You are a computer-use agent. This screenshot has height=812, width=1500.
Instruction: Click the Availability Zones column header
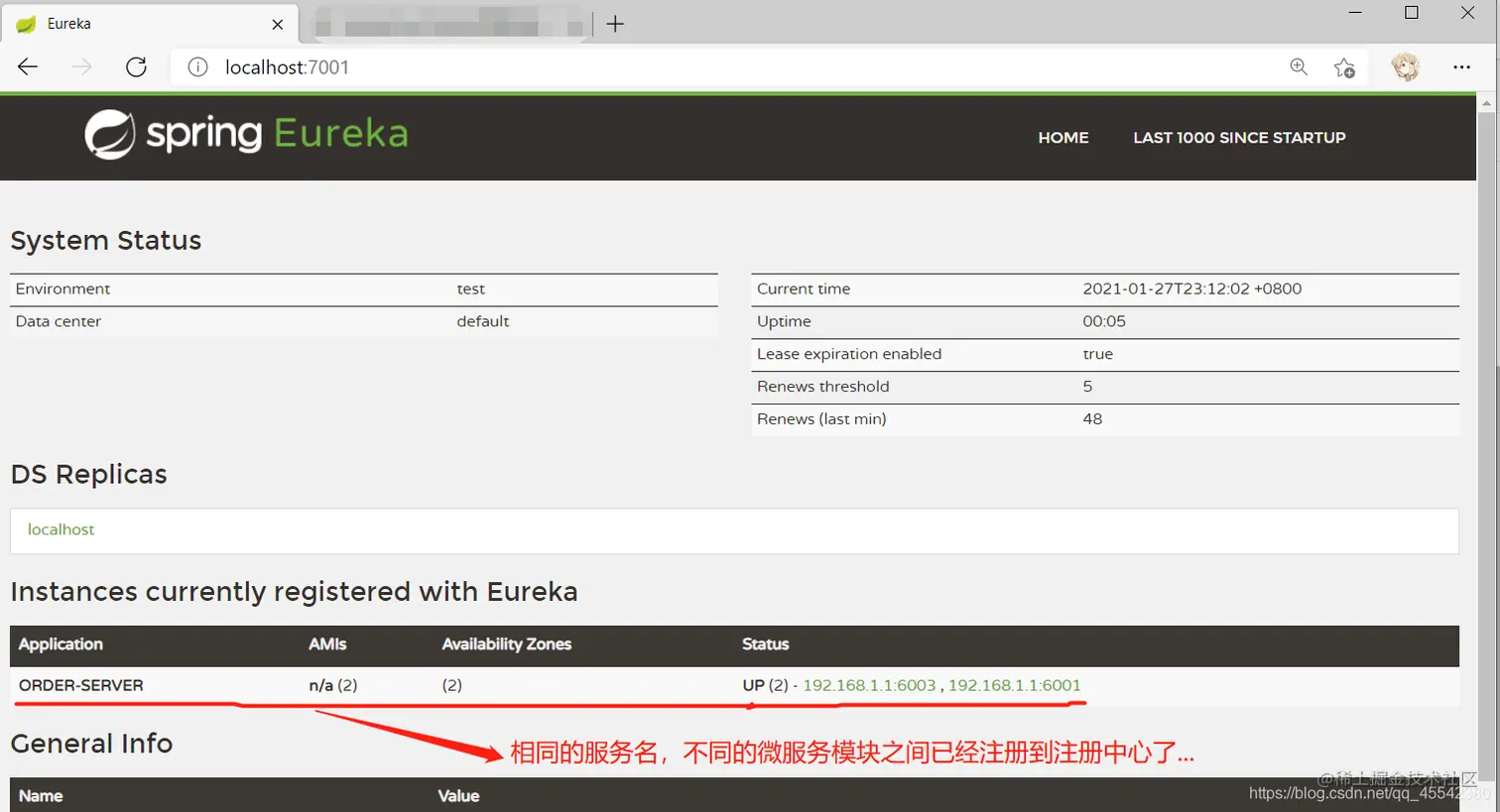[x=506, y=644]
